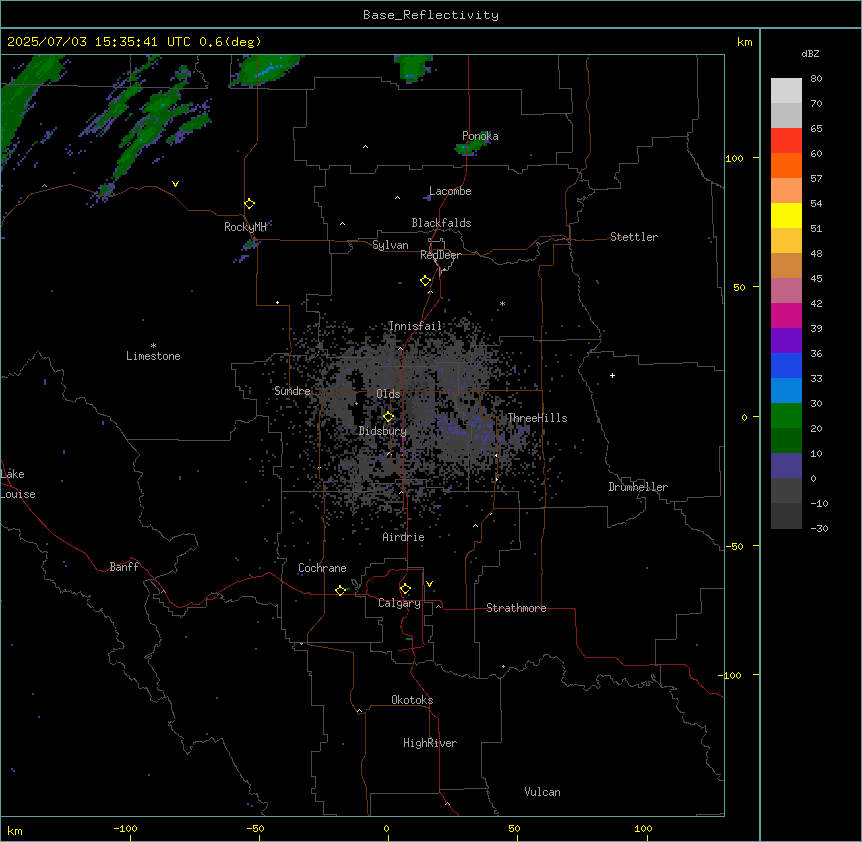Screen dimensions: 862x842
Task: Click the Base_Reflectivity title
Action: tap(431, 15)
